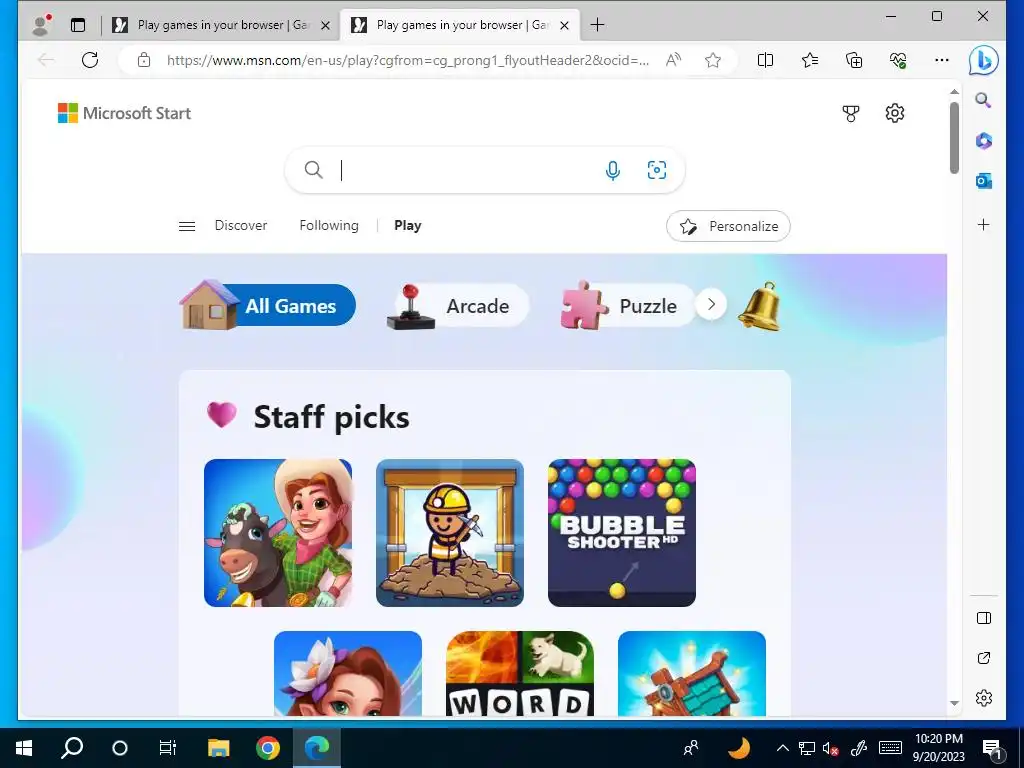Viewport: 1024px width, 768px height.
Task: Close the second active Play games tab
Action: click(x=565, y=25)
